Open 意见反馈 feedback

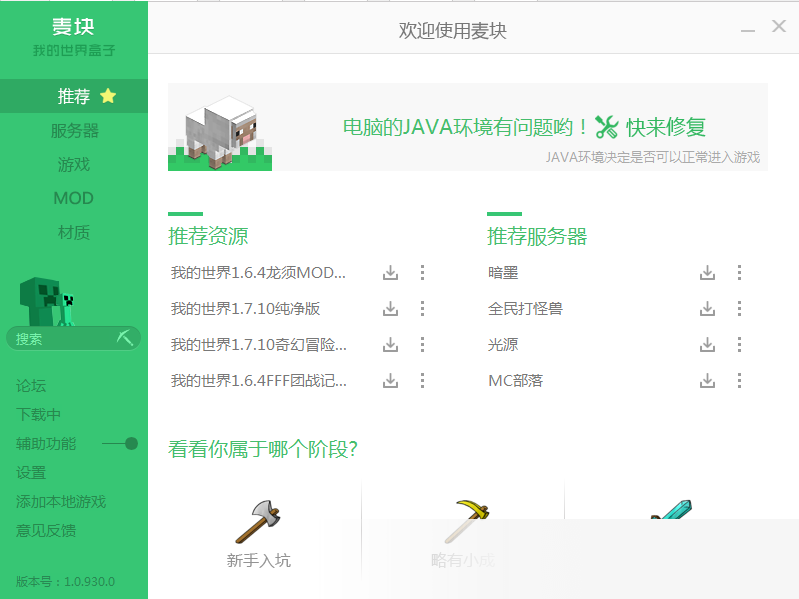click(x=46, y=531)
